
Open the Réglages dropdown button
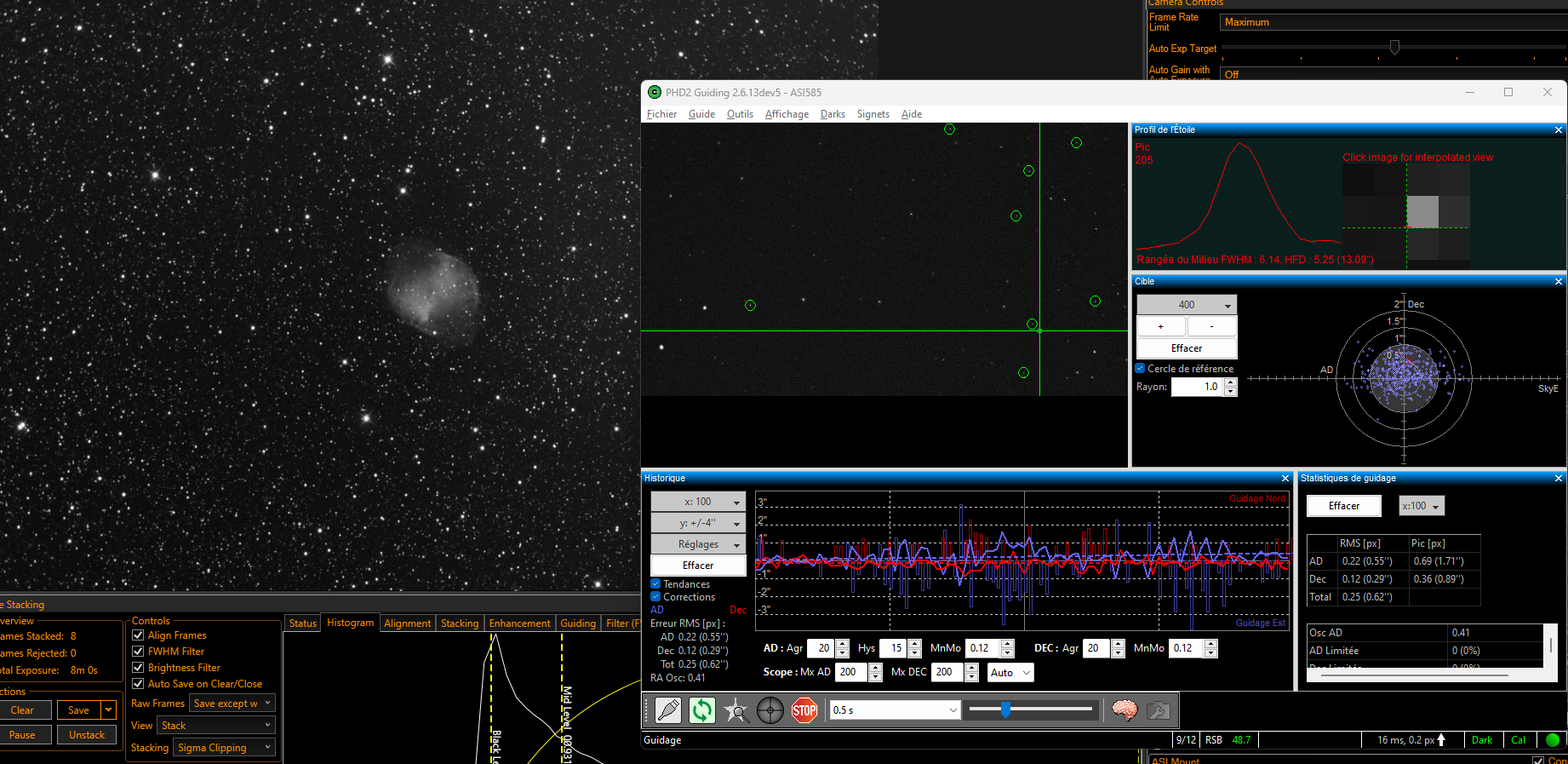click(x=698, y=544)
